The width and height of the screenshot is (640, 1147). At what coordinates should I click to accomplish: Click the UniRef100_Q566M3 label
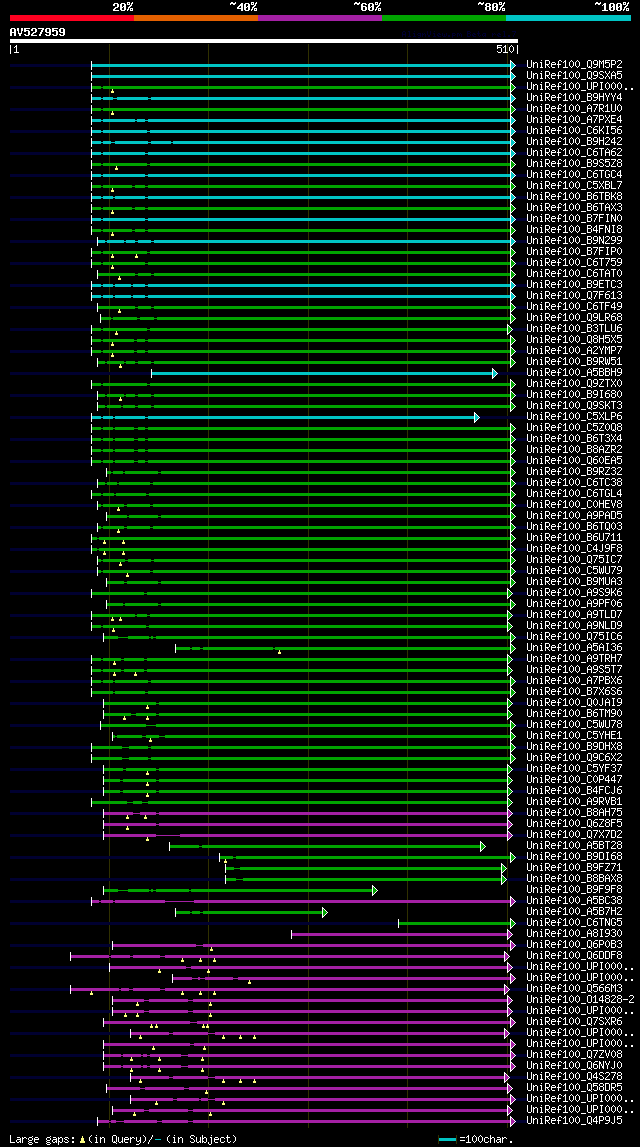click(x=574, y=989)
